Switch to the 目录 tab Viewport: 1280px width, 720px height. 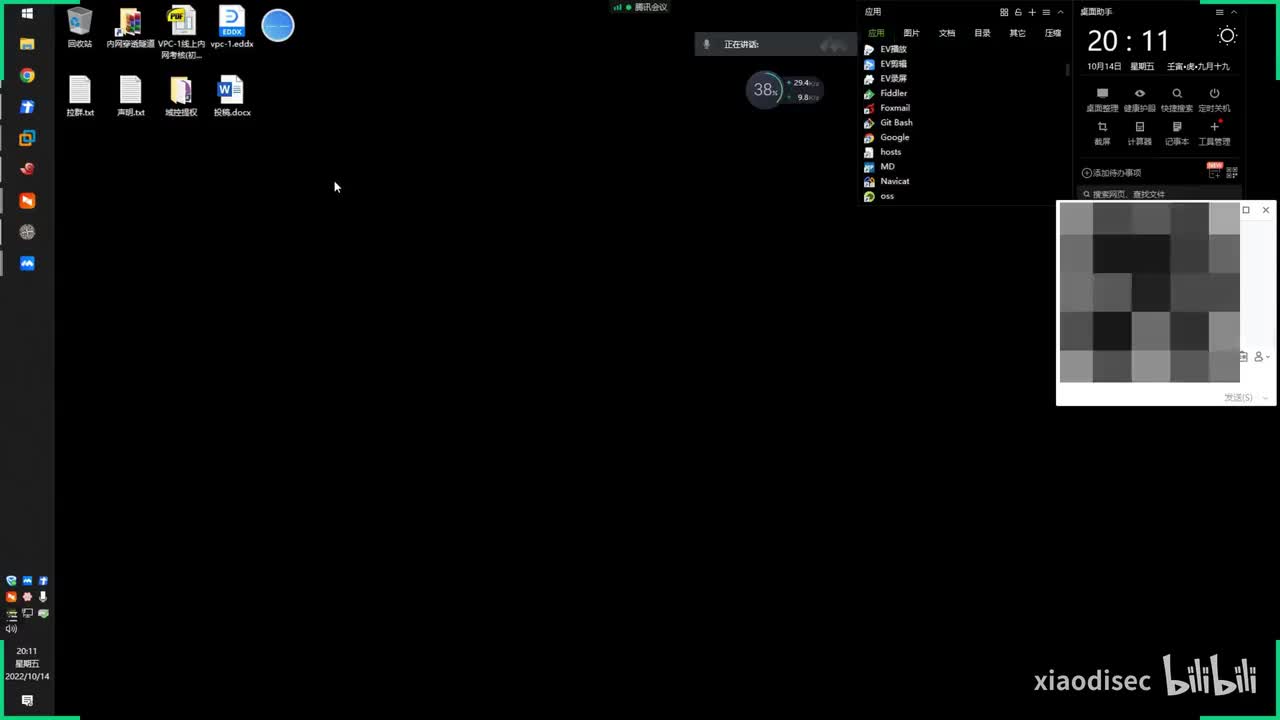coord(982,33)
